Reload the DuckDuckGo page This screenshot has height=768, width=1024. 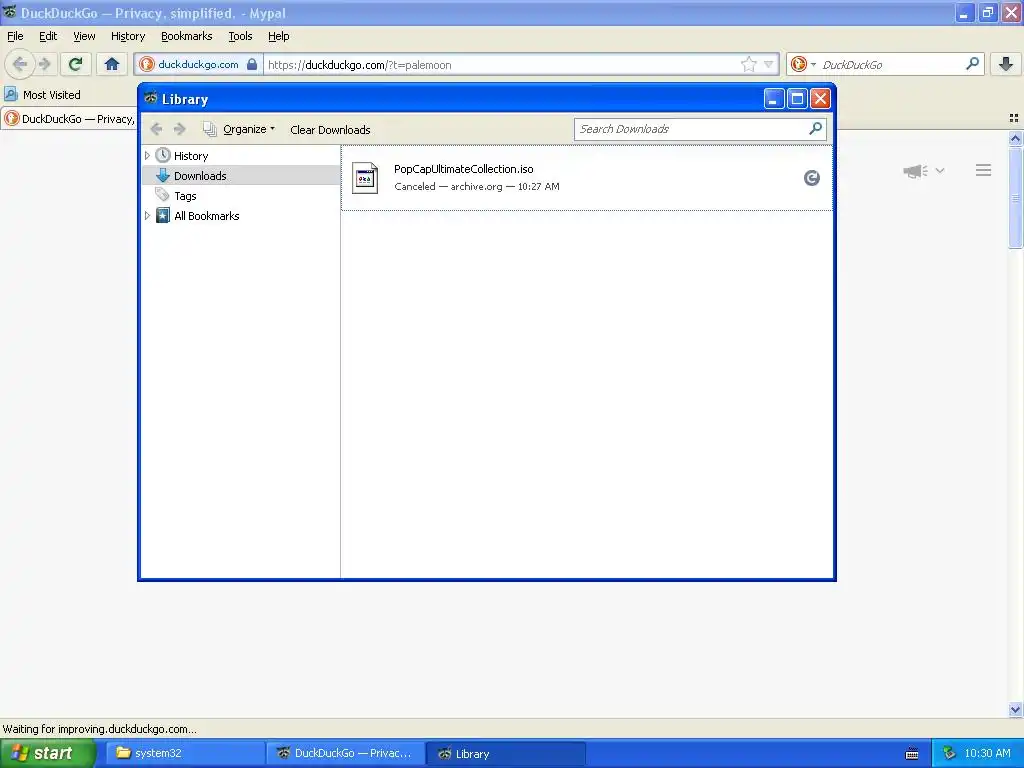[75, 64]
